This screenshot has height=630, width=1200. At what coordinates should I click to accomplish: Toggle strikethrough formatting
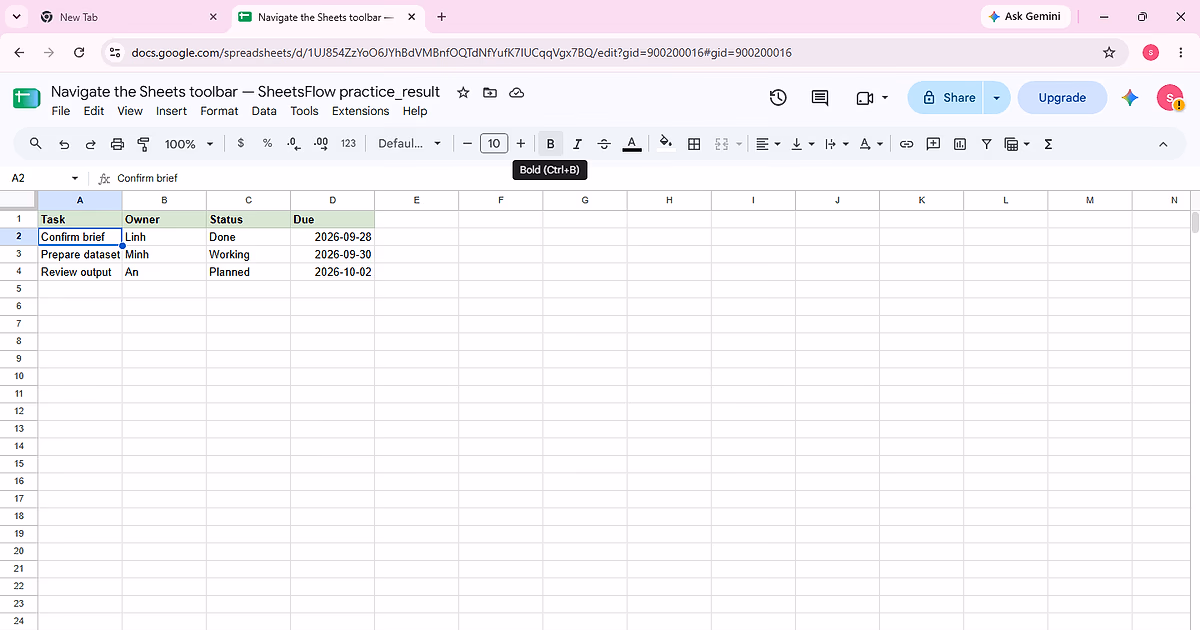pyautogui.click(x=604, y=144)
